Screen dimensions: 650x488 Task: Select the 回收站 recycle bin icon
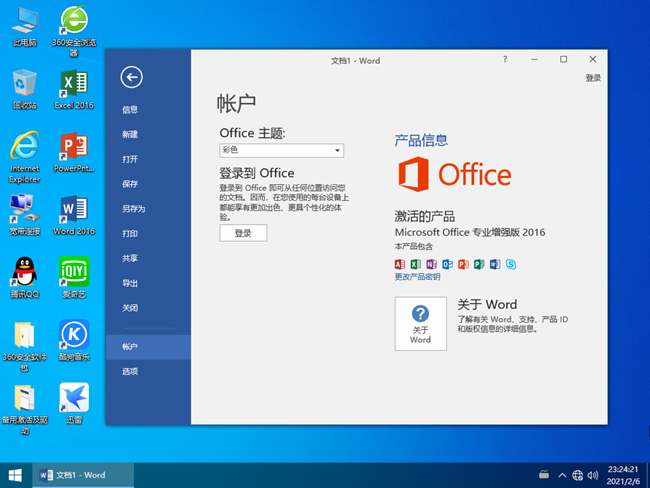pyautogui.click(x=24, y=89)
